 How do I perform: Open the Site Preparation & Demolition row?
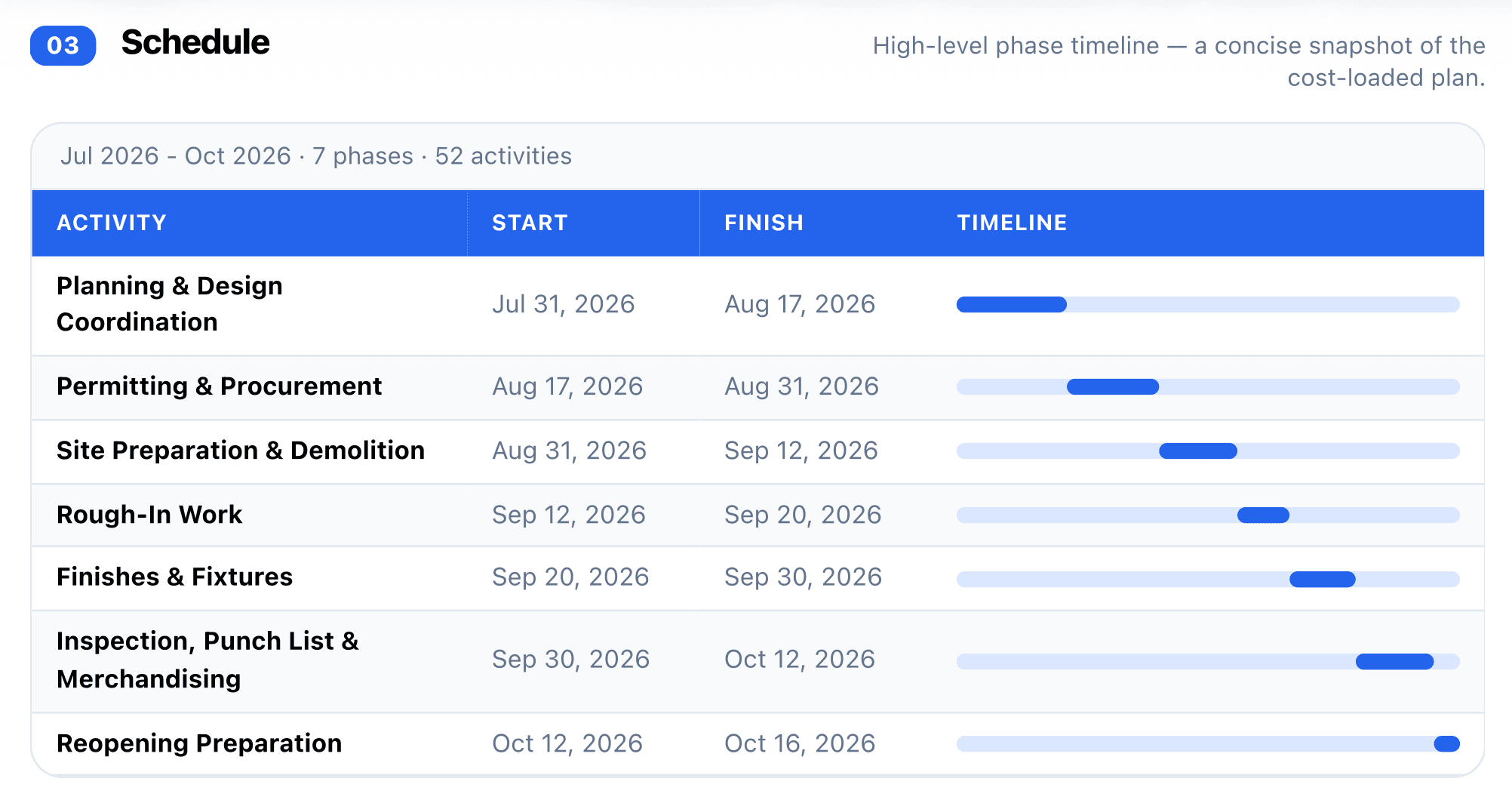click(758, 451)
